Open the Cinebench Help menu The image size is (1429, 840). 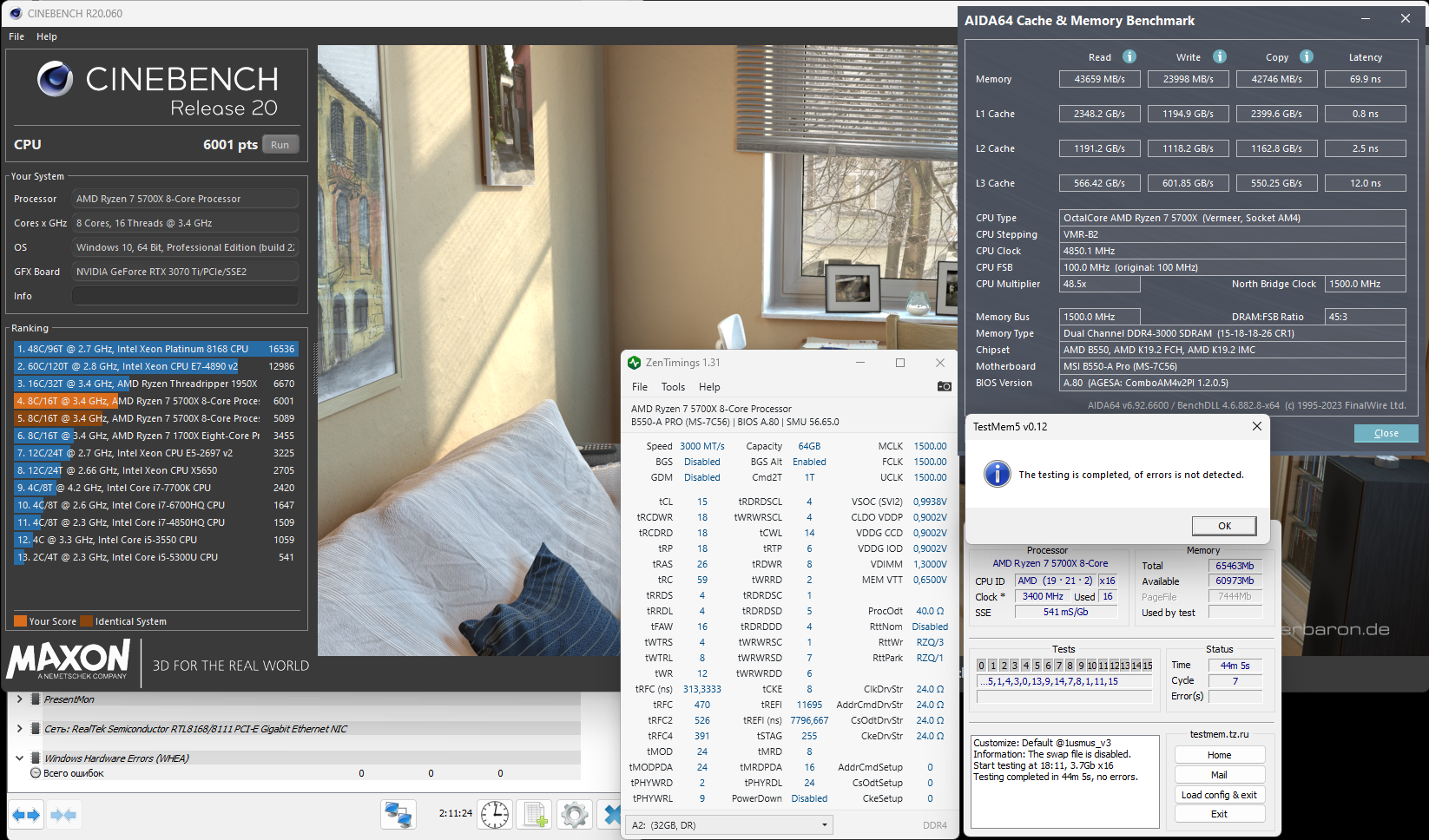click(x=47, y=36)
